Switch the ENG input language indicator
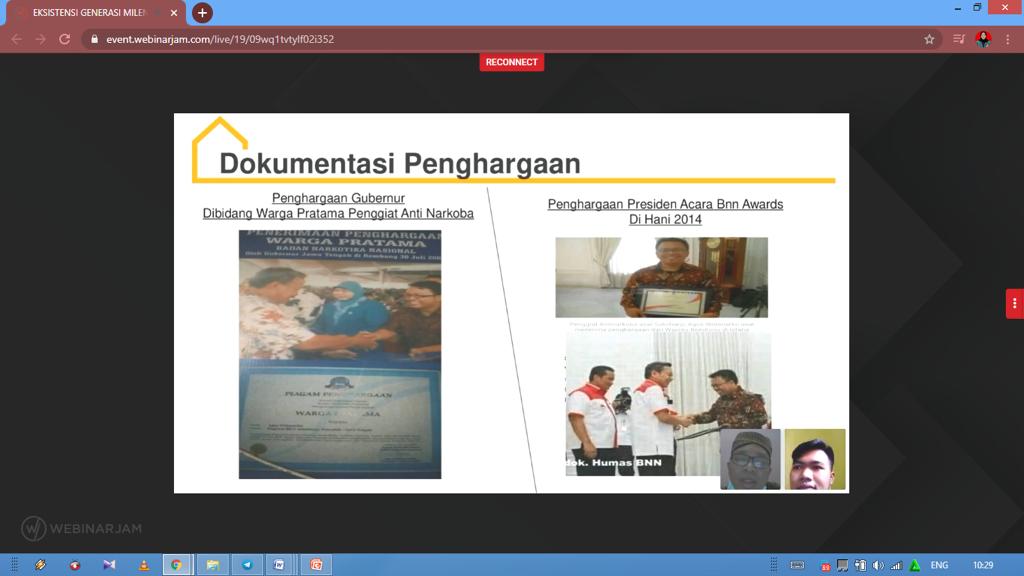 939,566
